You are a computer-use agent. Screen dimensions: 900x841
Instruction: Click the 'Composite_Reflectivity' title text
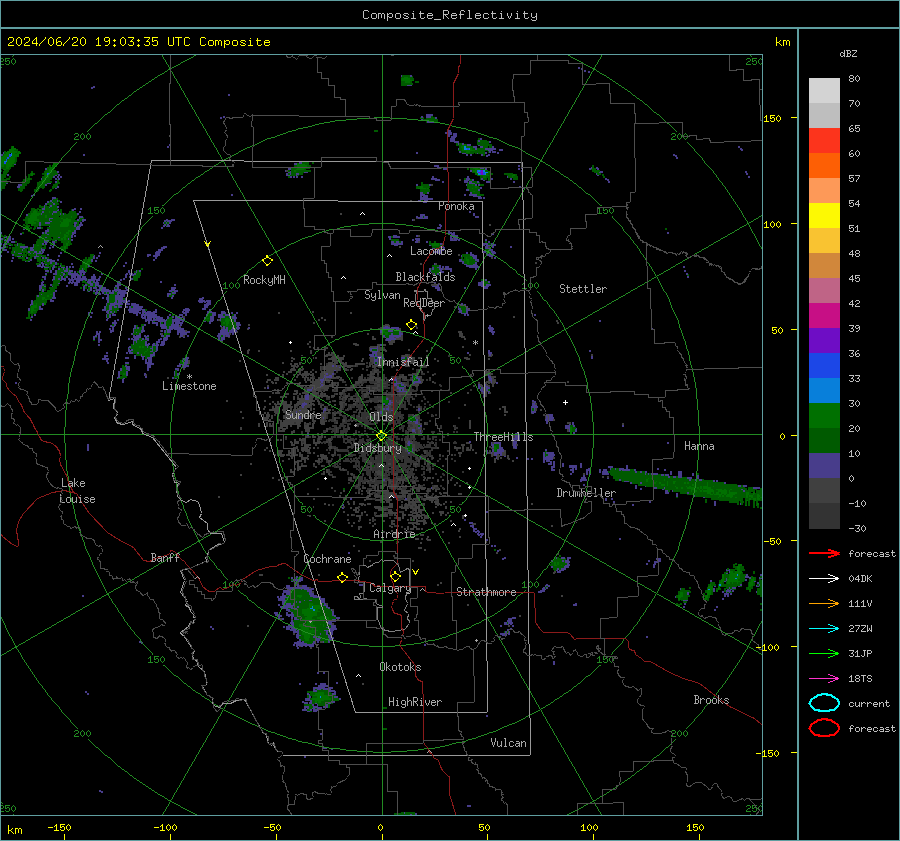pyautogui.click(x=449, y=15)
